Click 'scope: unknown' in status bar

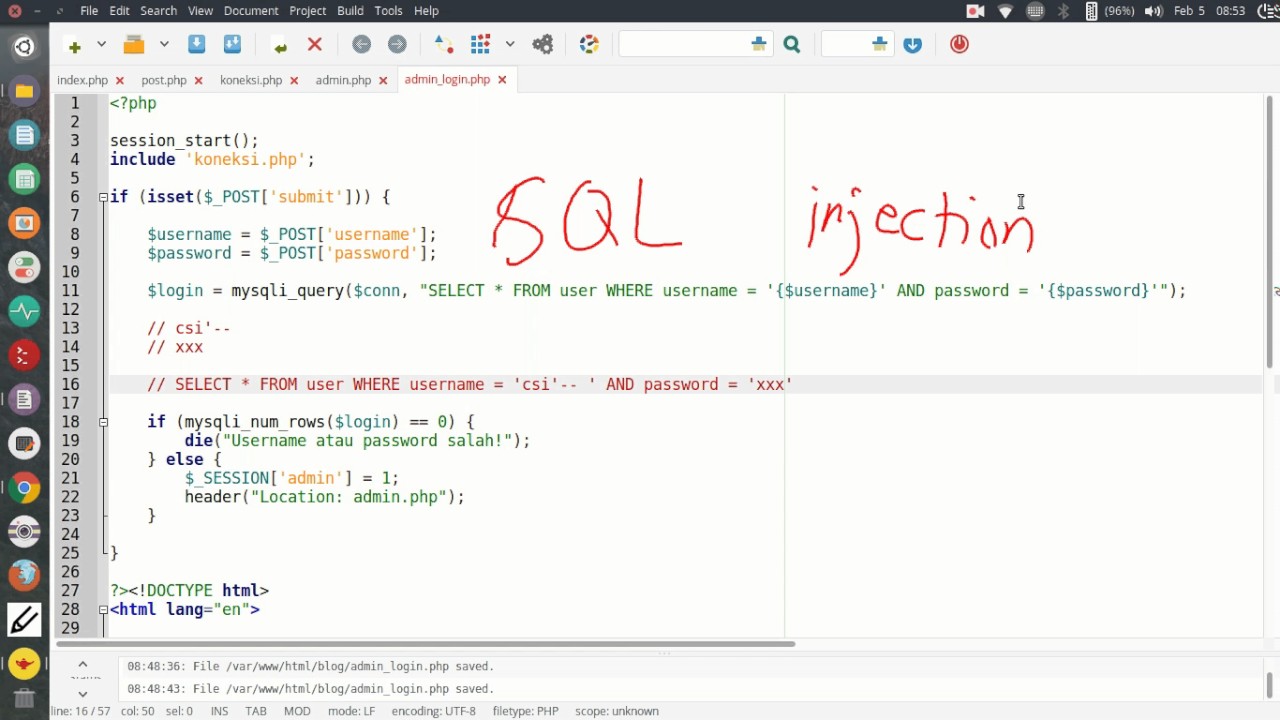pyautogui.click(x=616, y=711)
